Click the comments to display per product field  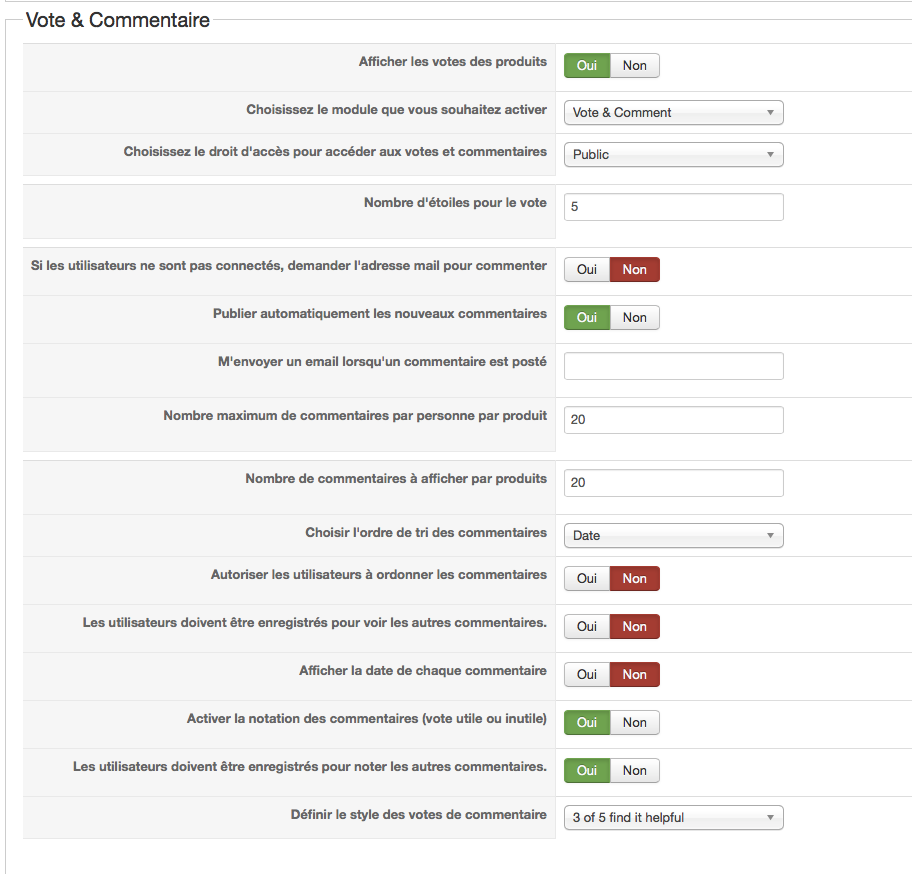(673, 483)
